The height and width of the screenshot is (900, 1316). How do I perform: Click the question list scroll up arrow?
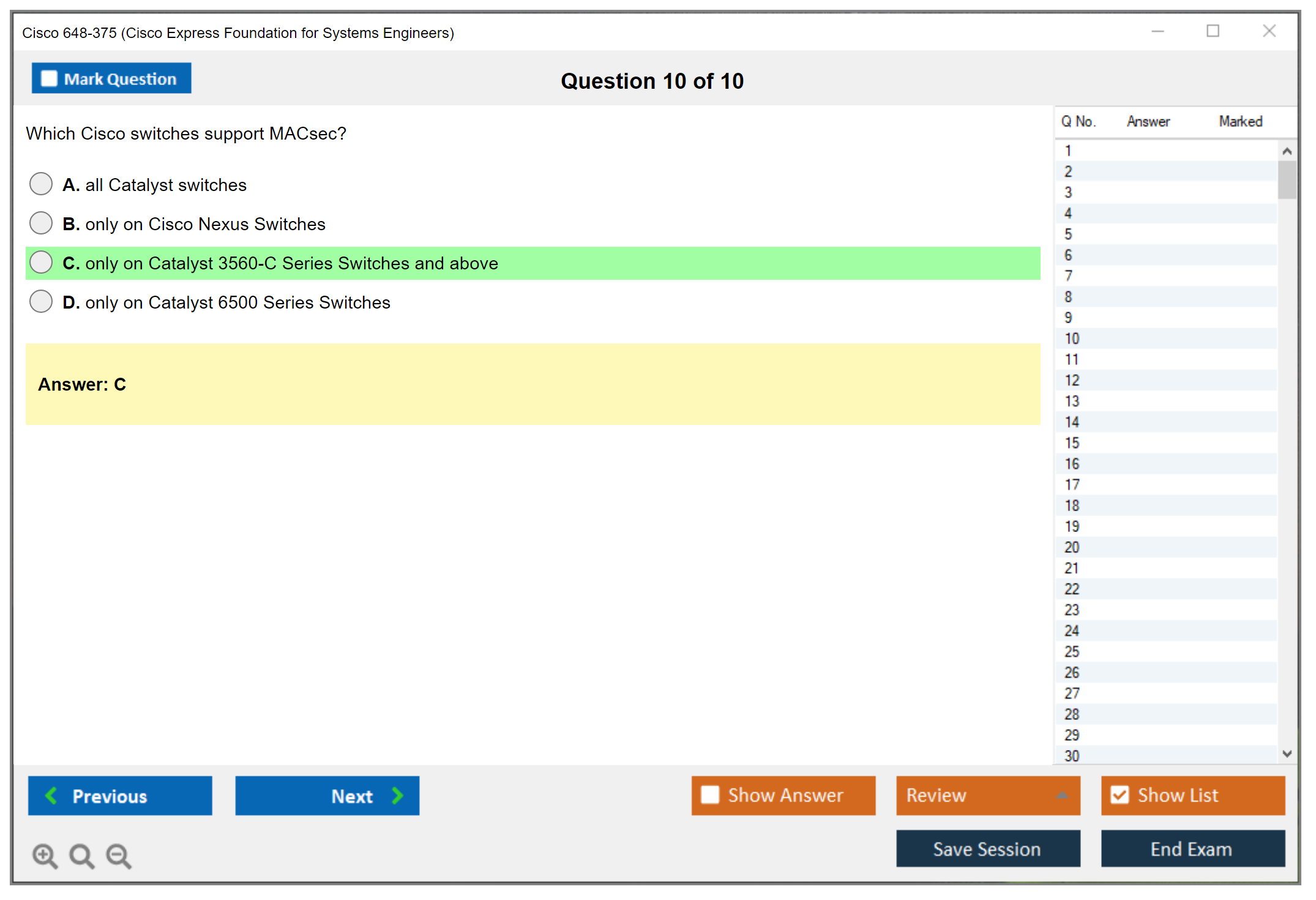pyautogui.click(x=1287, y=151)
